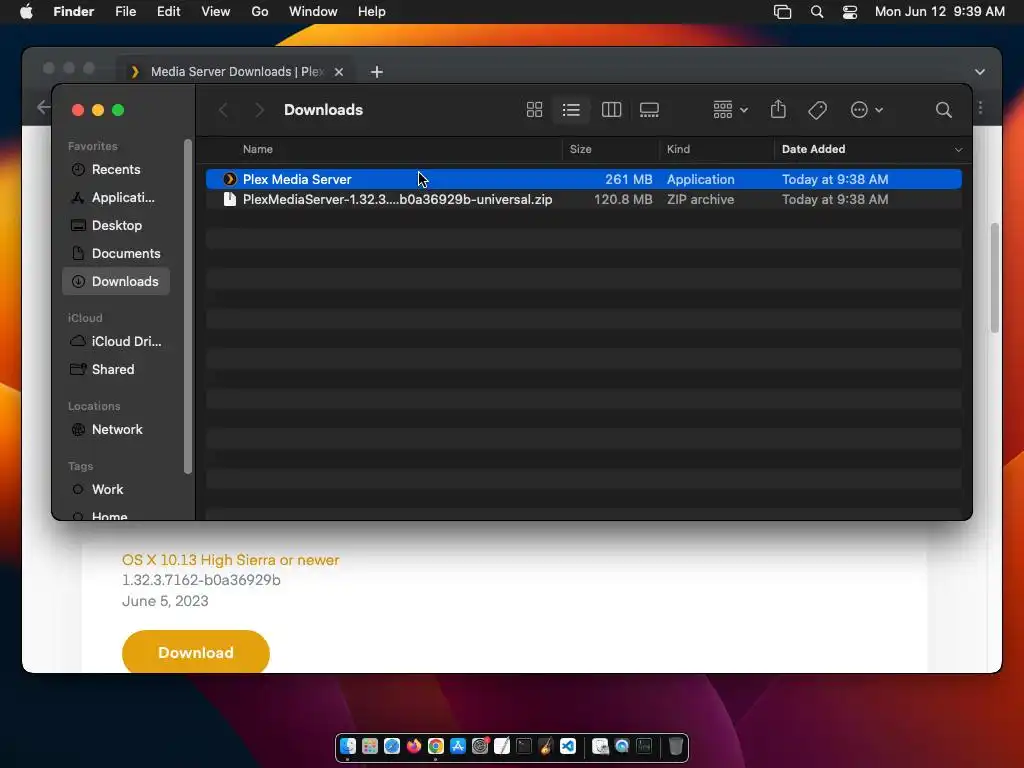The width and height of the screenshot is (1024, 768).
Task: Click the Stage Manager icon in menu bar
Action: click(x=782, y=12)
